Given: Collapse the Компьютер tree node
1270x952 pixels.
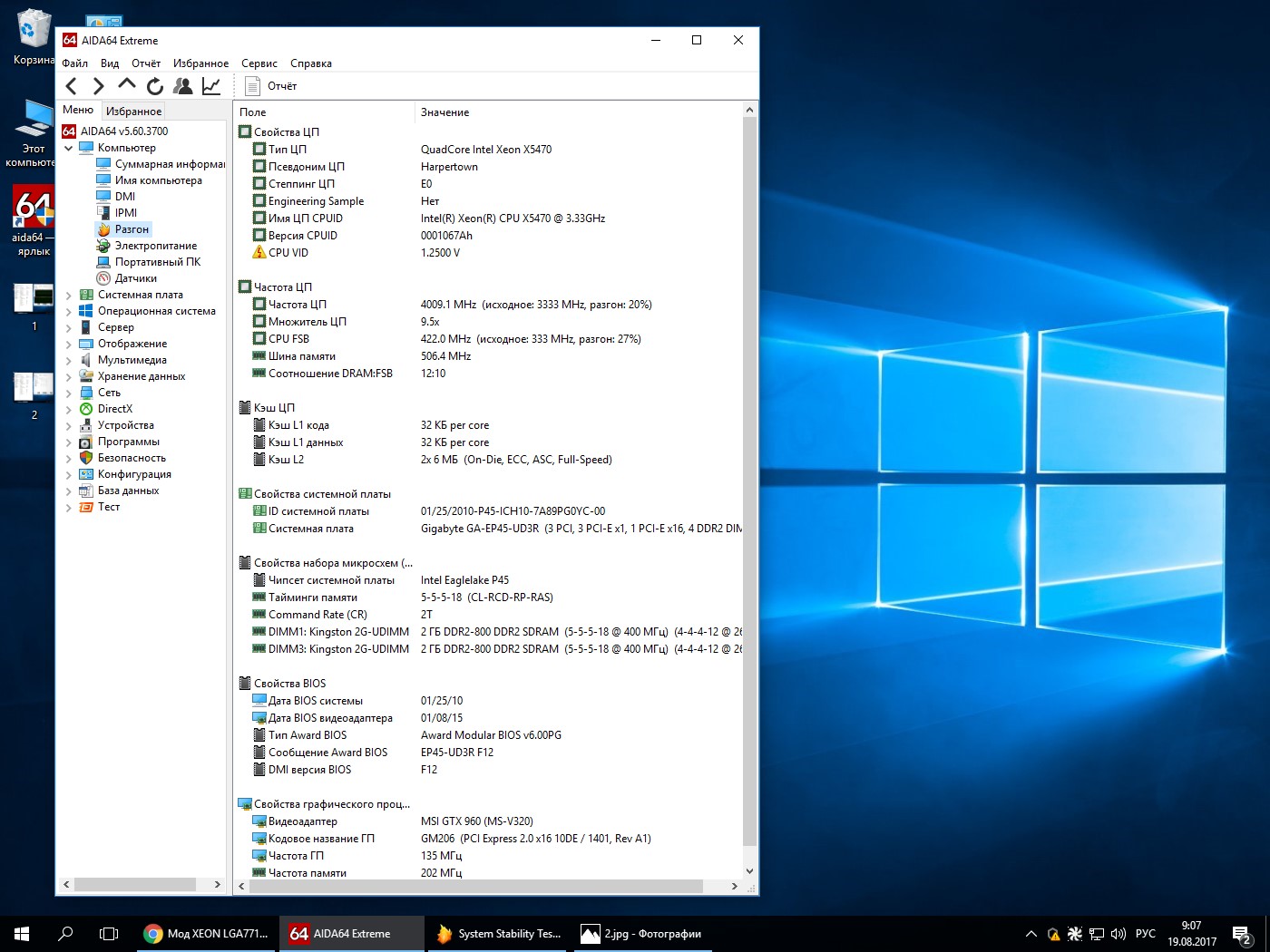Looking at the screenshot, I should coord(68,149).
